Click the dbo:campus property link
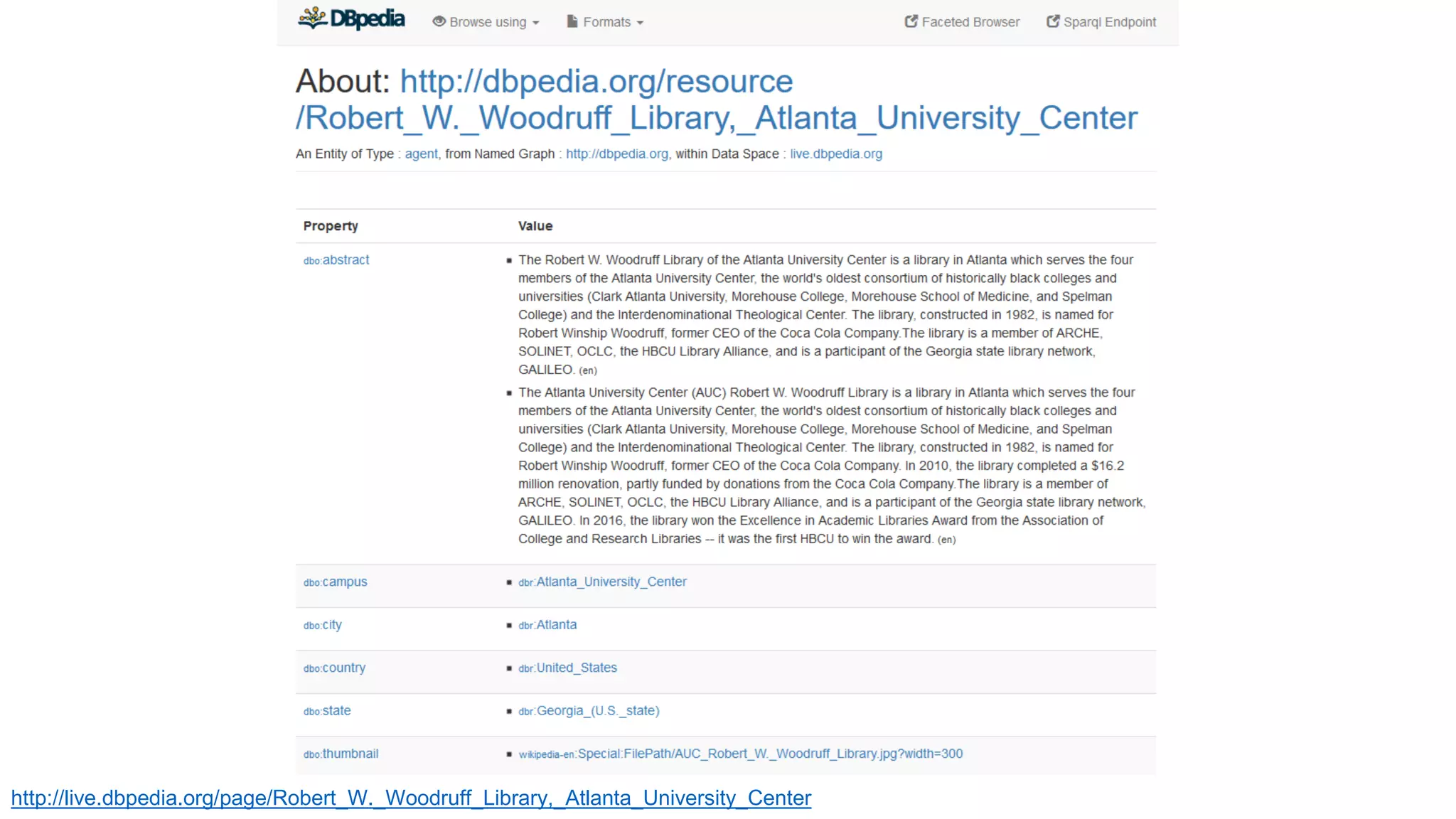This screenshot has width=1456, height=819. [x=336, y=582]
